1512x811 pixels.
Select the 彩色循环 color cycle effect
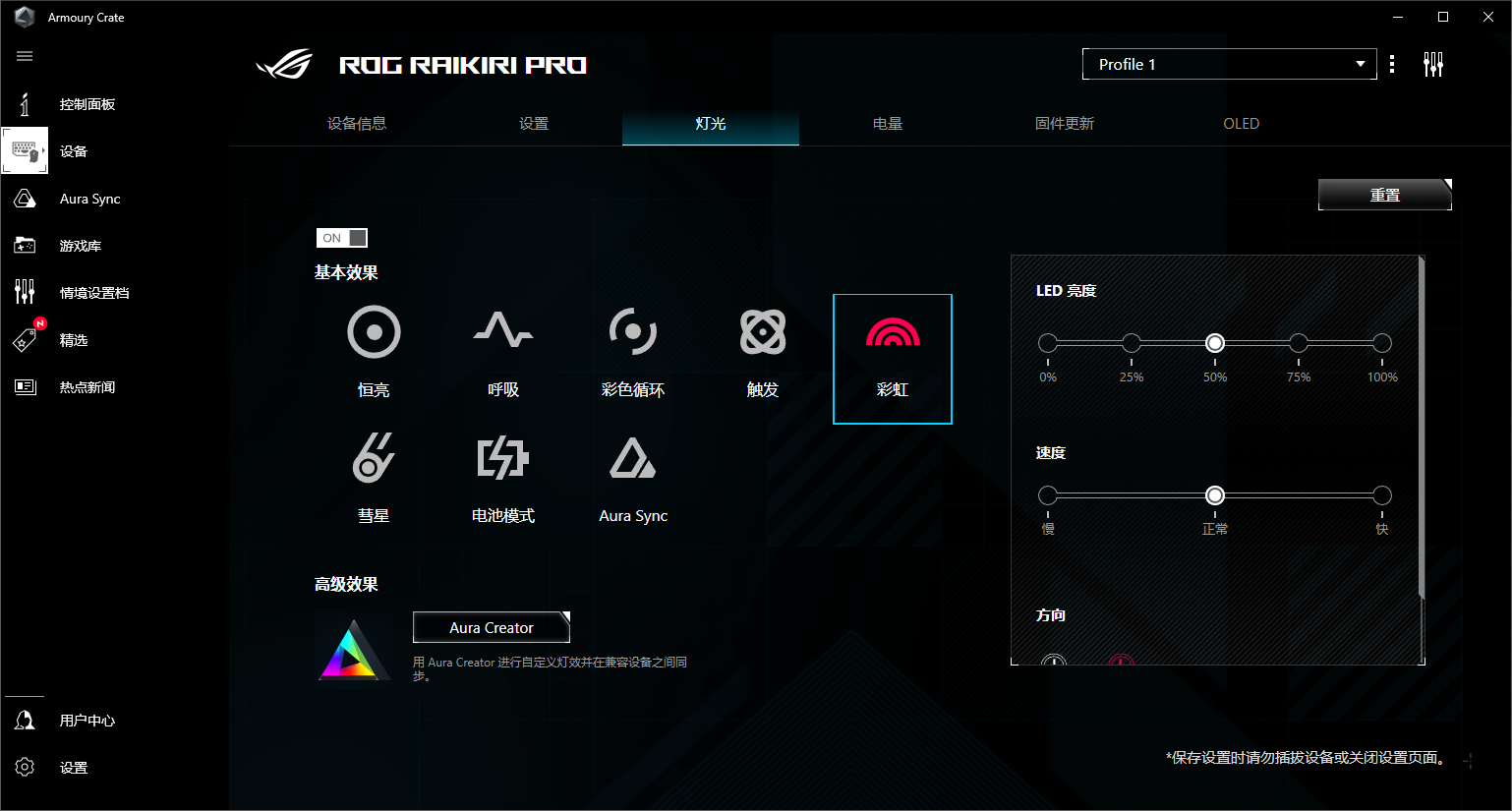coord(632,332)
